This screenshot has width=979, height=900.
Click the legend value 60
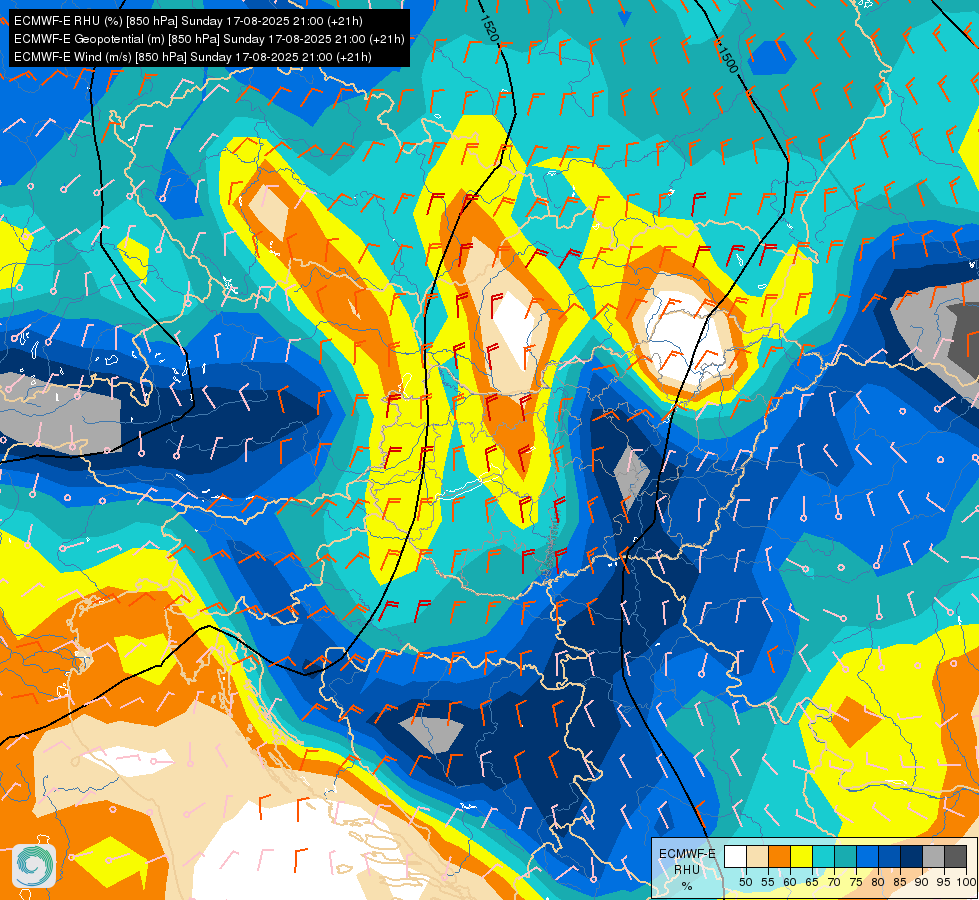tap(790, 882)
